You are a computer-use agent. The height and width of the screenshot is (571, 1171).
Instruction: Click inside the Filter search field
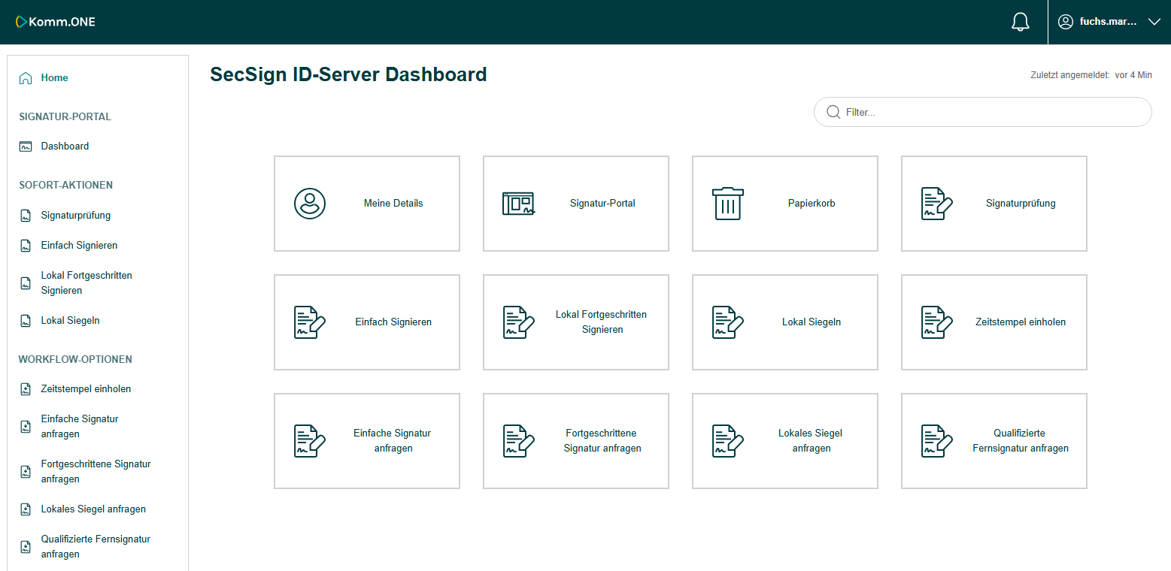(x=983, y=112)
